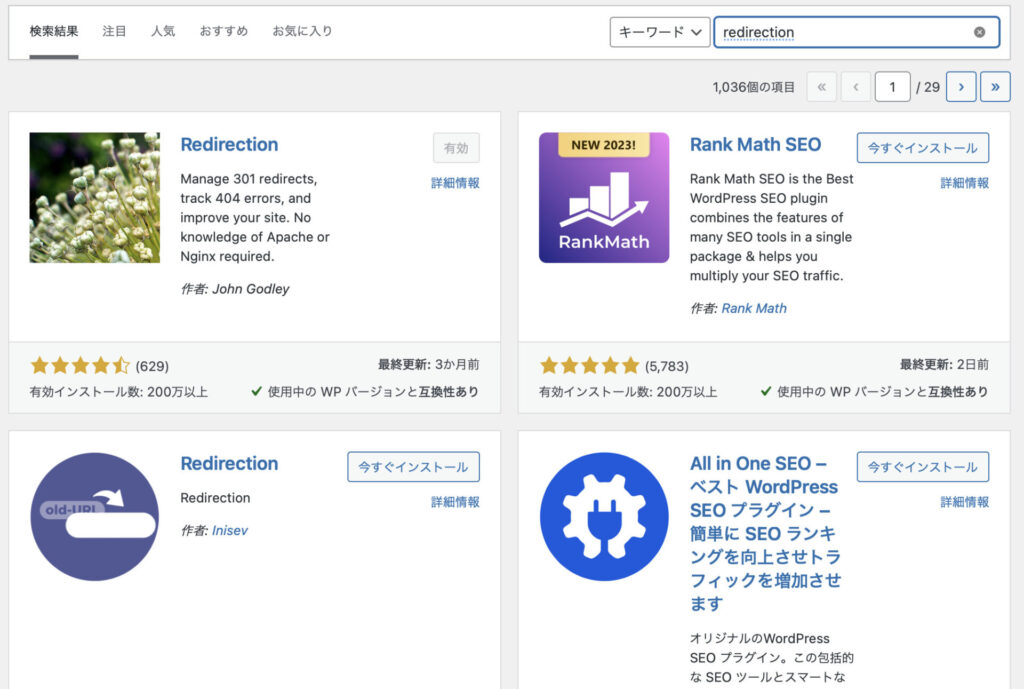This screenshot has width=1024, height=689.
Task: Click the Inisev Redirection old-URL icon
Action: point(94,517)
